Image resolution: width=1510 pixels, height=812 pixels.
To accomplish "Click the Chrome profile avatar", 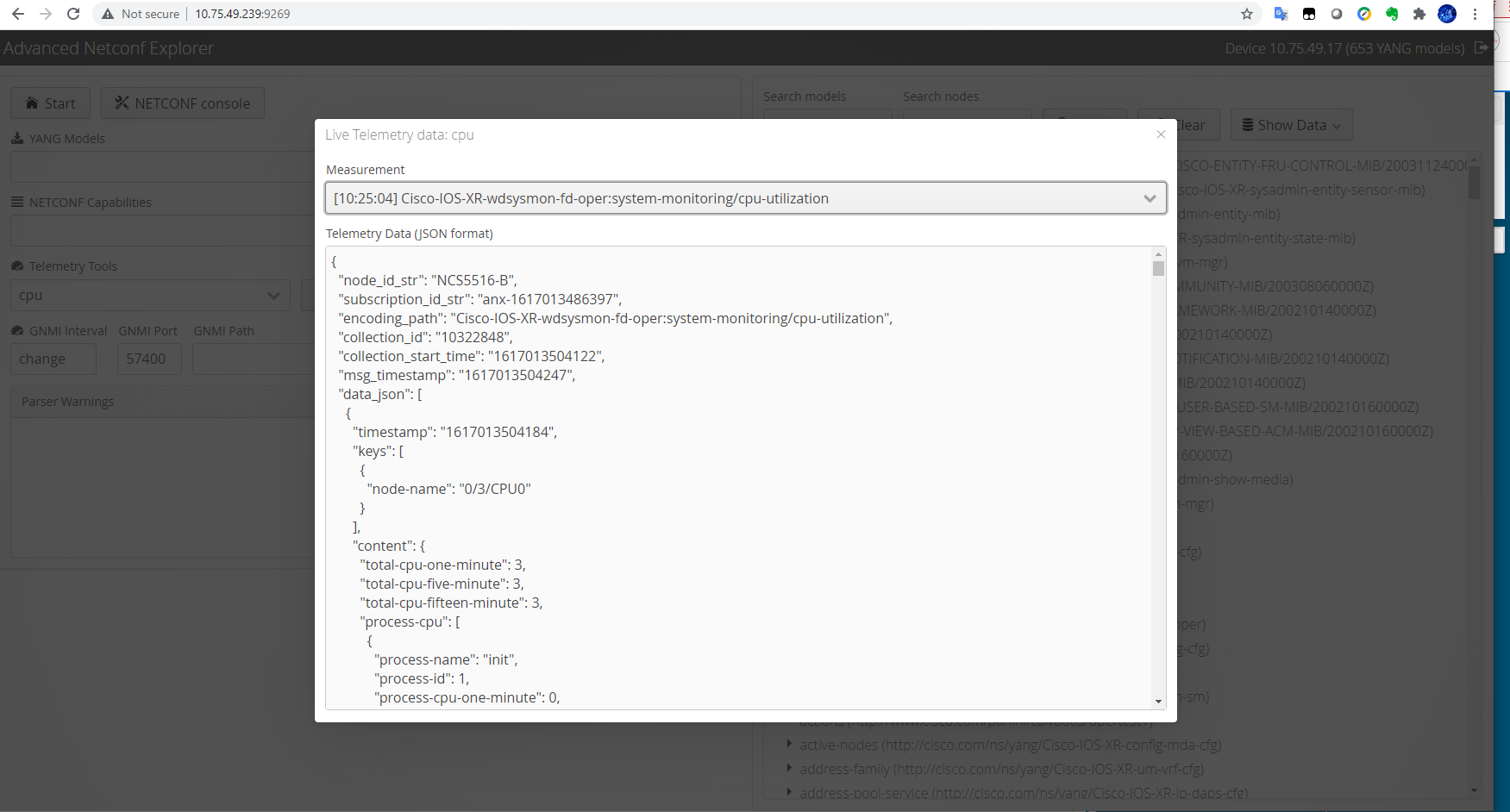I will (1447, 14).
